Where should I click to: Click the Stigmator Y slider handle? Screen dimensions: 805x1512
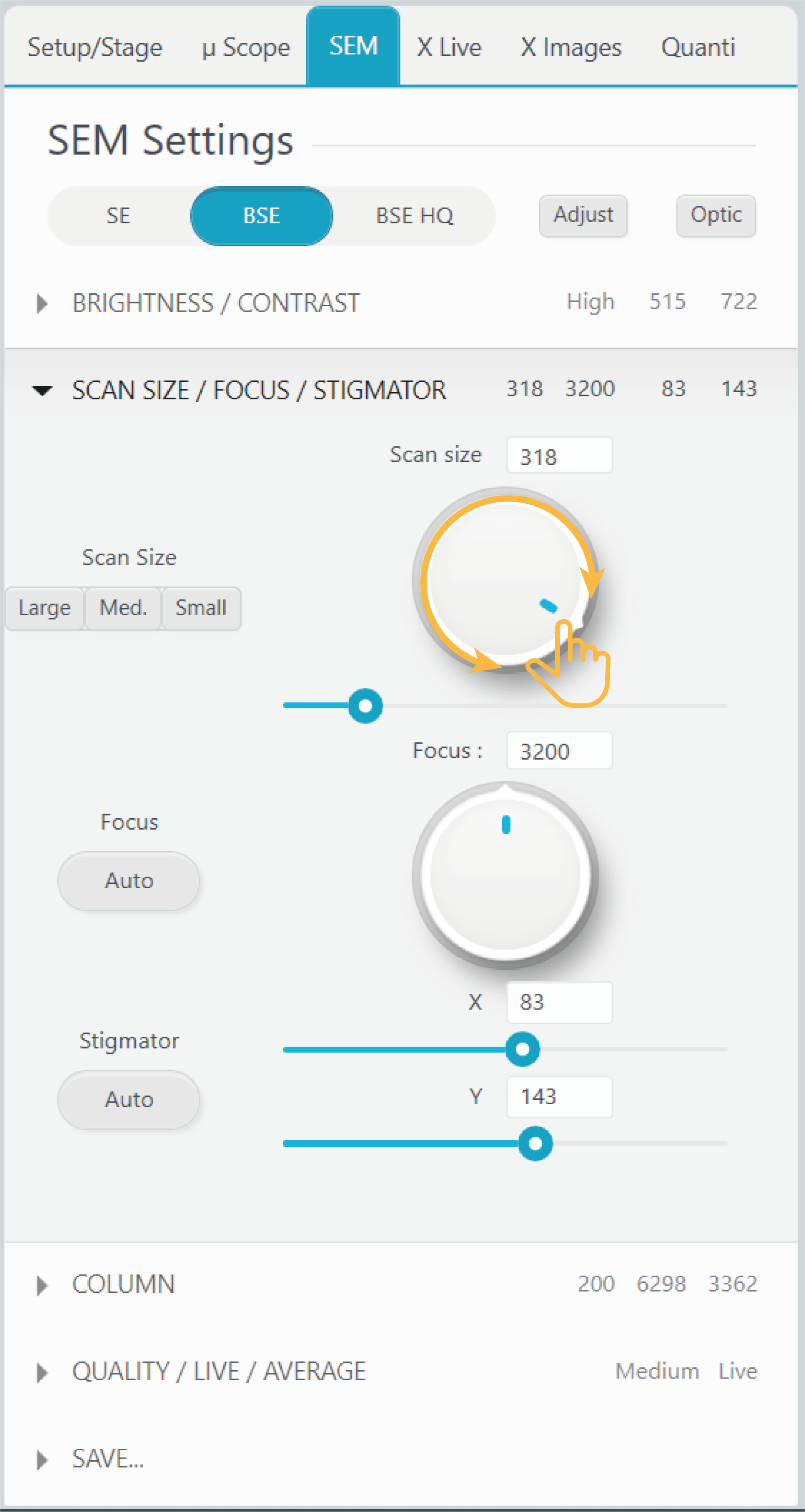click(x=535, y=1143)
